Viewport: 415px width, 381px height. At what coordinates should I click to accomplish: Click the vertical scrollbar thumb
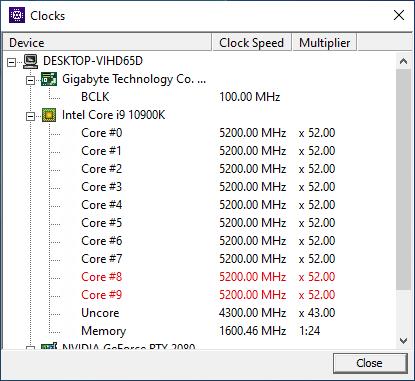pos(403,180)
